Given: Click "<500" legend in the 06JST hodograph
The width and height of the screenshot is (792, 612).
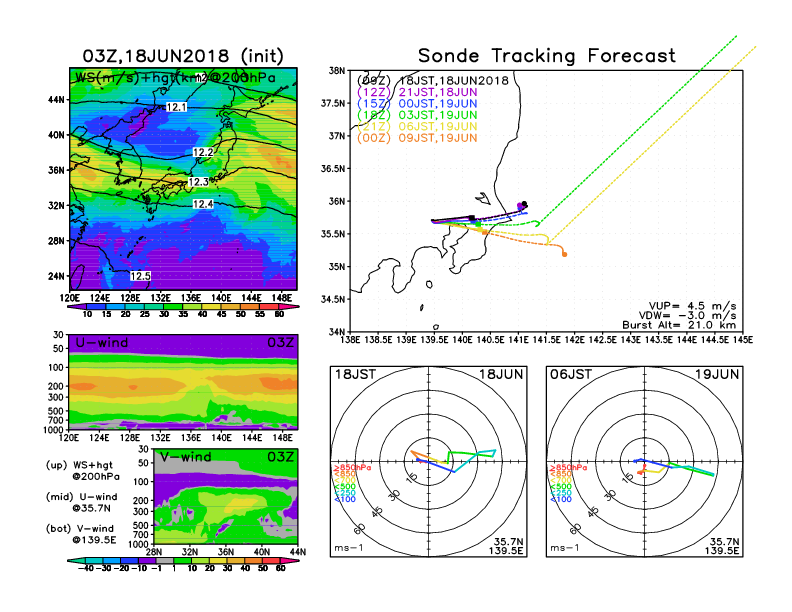Looking at the screenshot, I should click(x=561, y=487).
